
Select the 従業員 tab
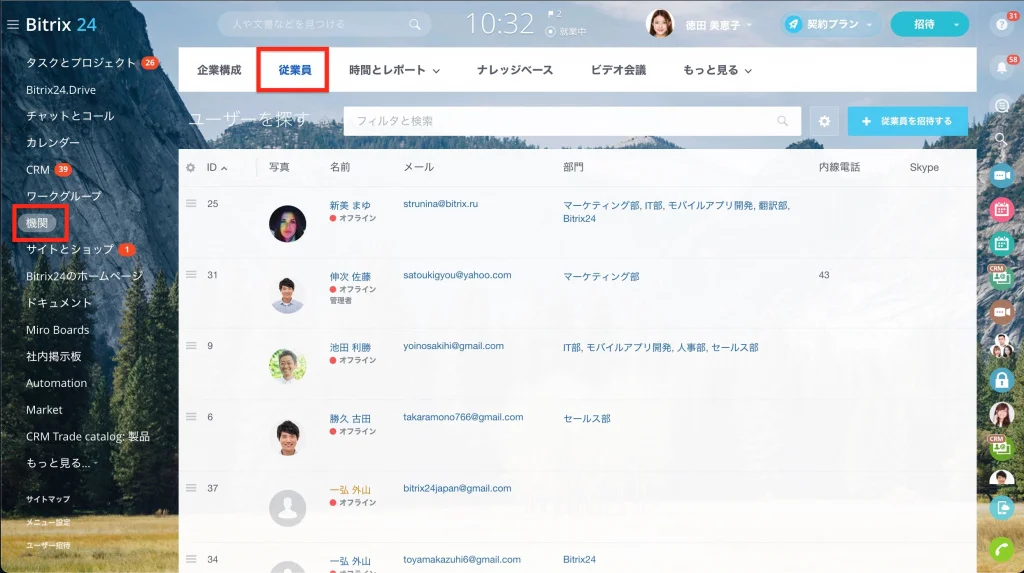click(295, 70)
